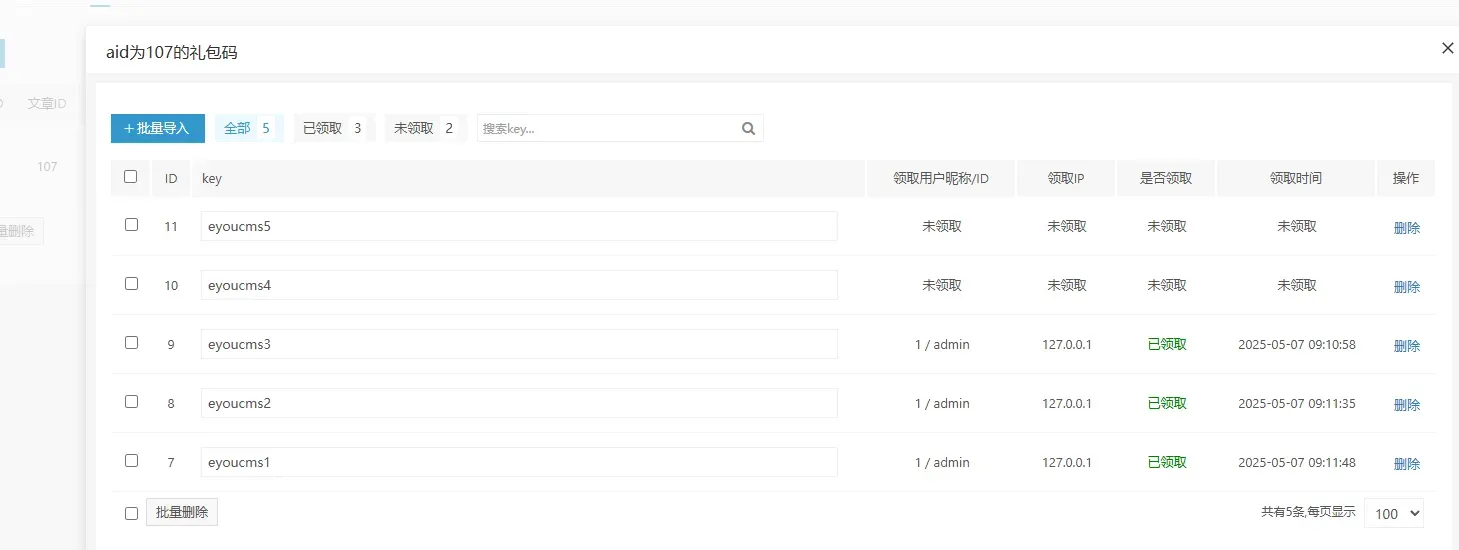Toggle the footer select-all checkbox
Image resolution: width=1459 pixels, height=550 pixels.
(x=131, y=513)
